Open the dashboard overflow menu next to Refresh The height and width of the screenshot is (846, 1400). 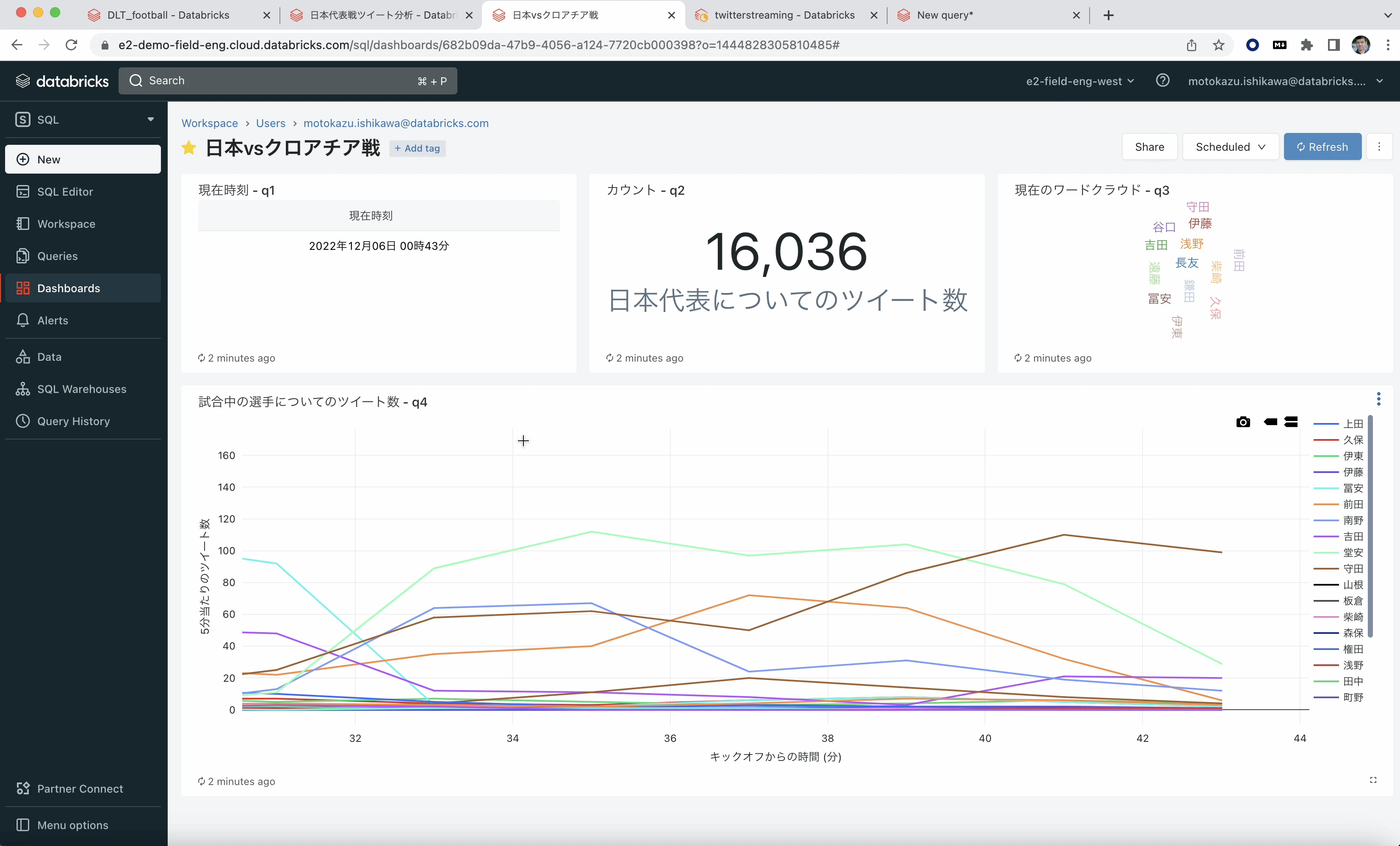coord(1380,147)
